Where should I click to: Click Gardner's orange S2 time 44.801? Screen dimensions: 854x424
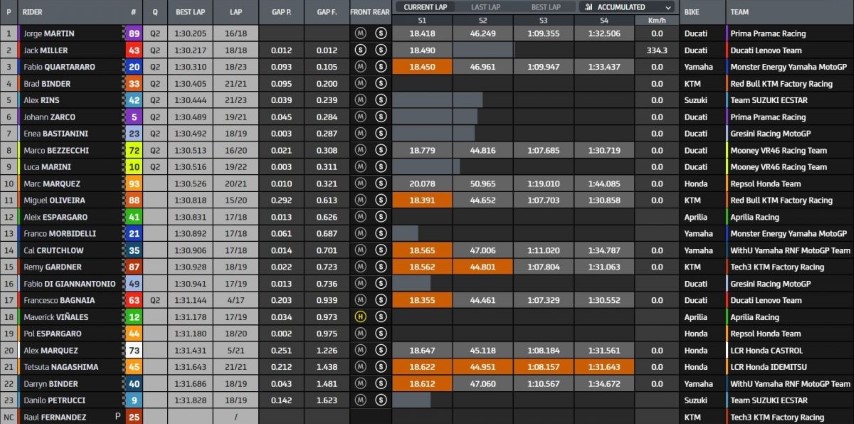click(x=483, y=267)
